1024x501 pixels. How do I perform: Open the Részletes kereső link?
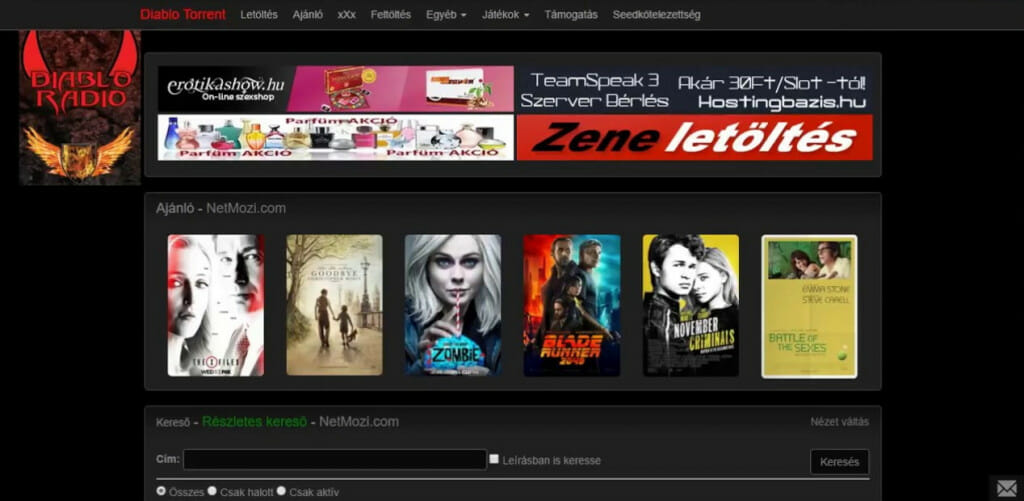(x=254, y=422)
